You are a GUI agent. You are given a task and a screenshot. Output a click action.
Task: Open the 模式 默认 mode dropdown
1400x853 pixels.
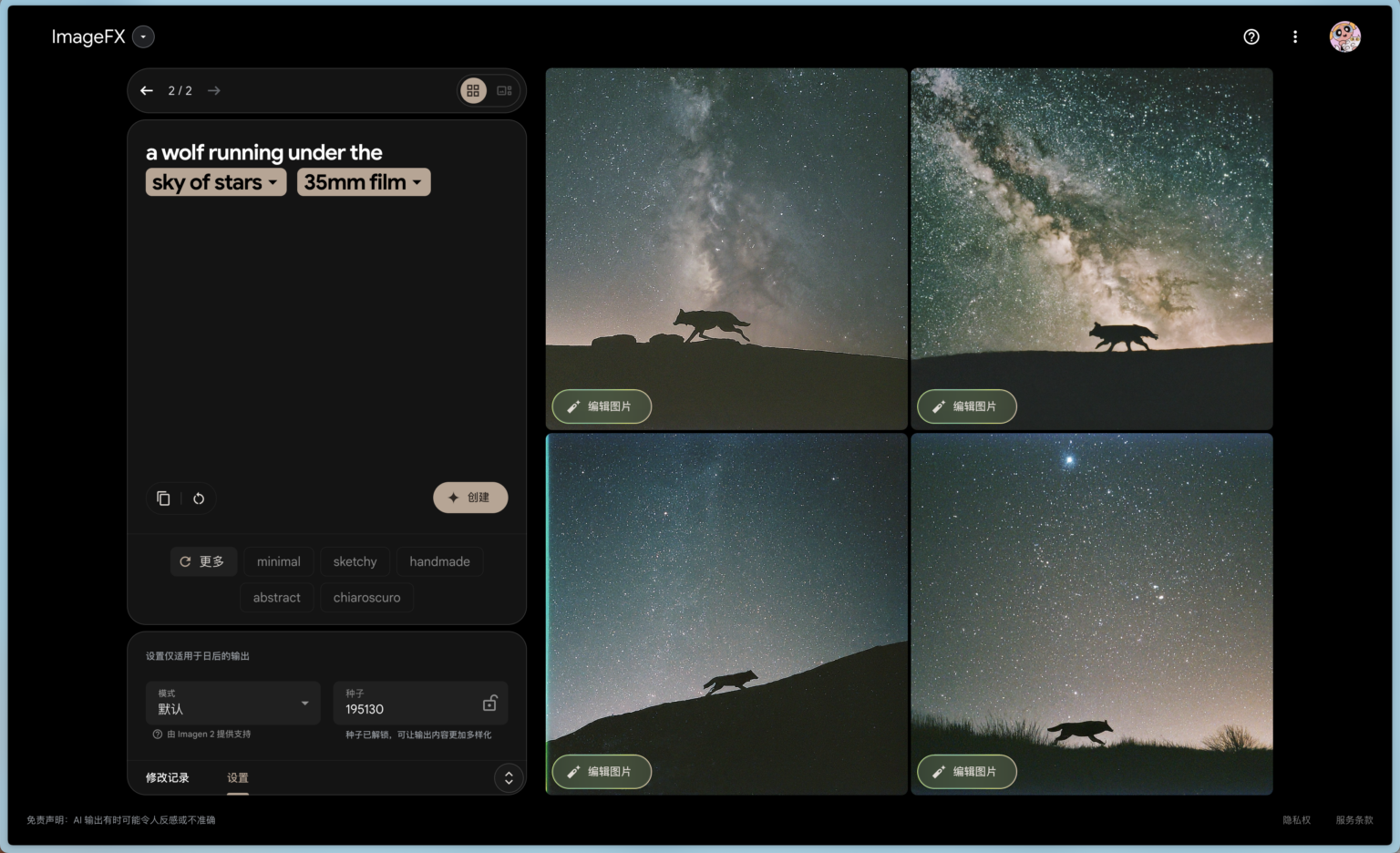(x=233, y=703)
